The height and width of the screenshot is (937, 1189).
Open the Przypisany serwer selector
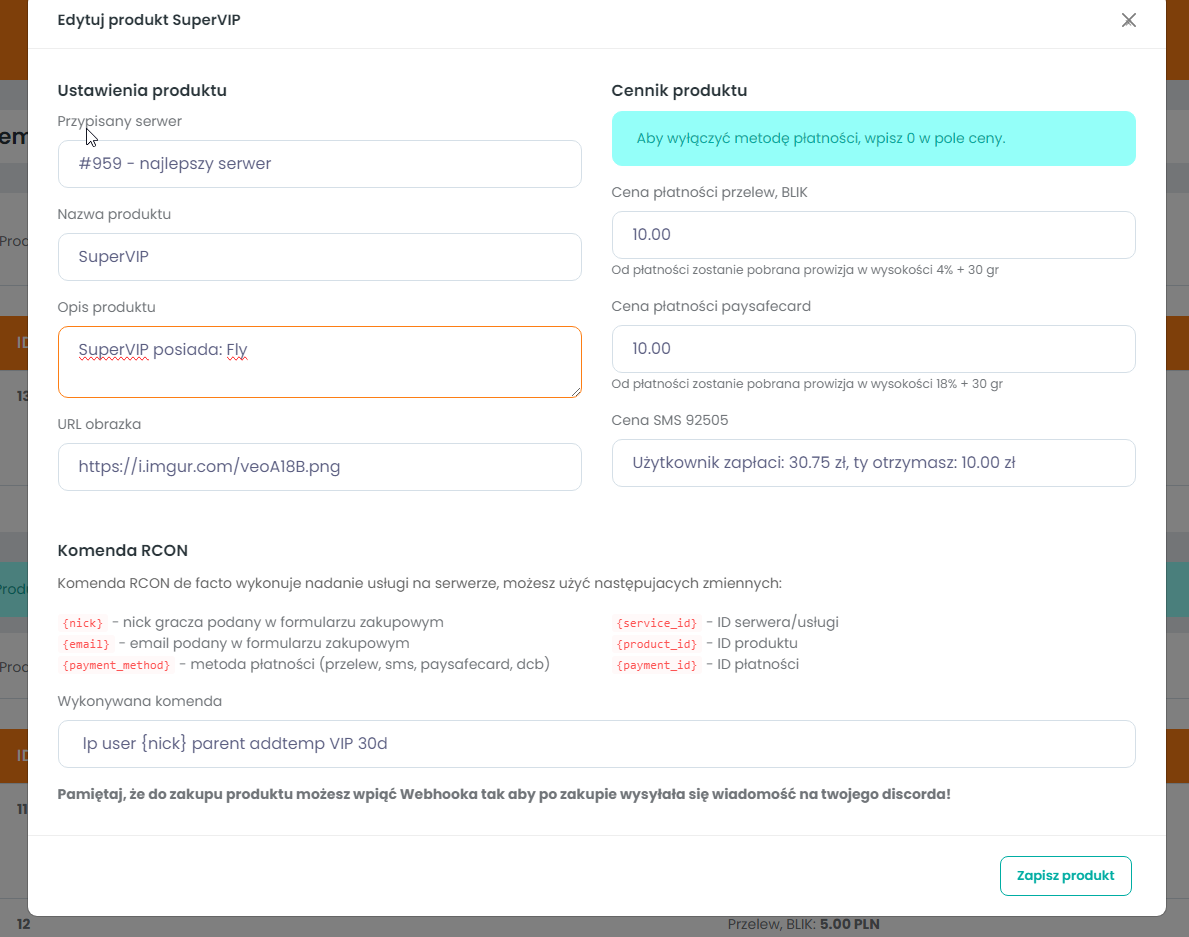(319, 164)
